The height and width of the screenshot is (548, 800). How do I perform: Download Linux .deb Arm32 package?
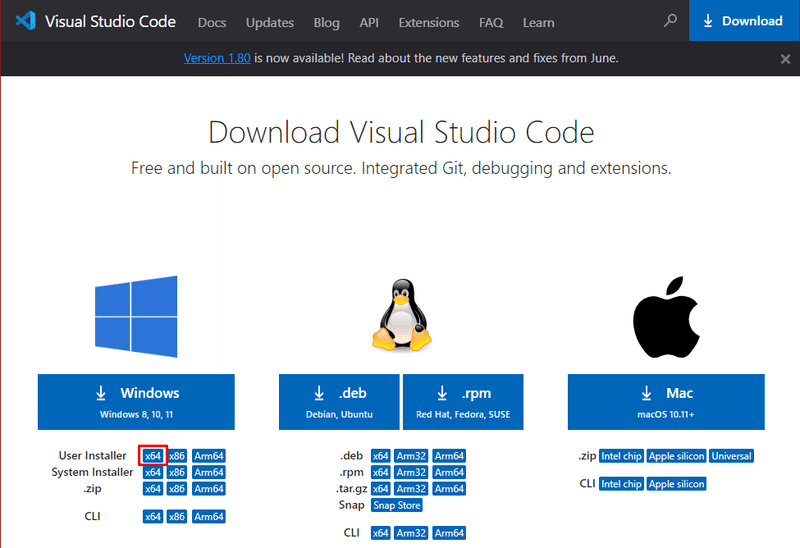pos(411,456)
